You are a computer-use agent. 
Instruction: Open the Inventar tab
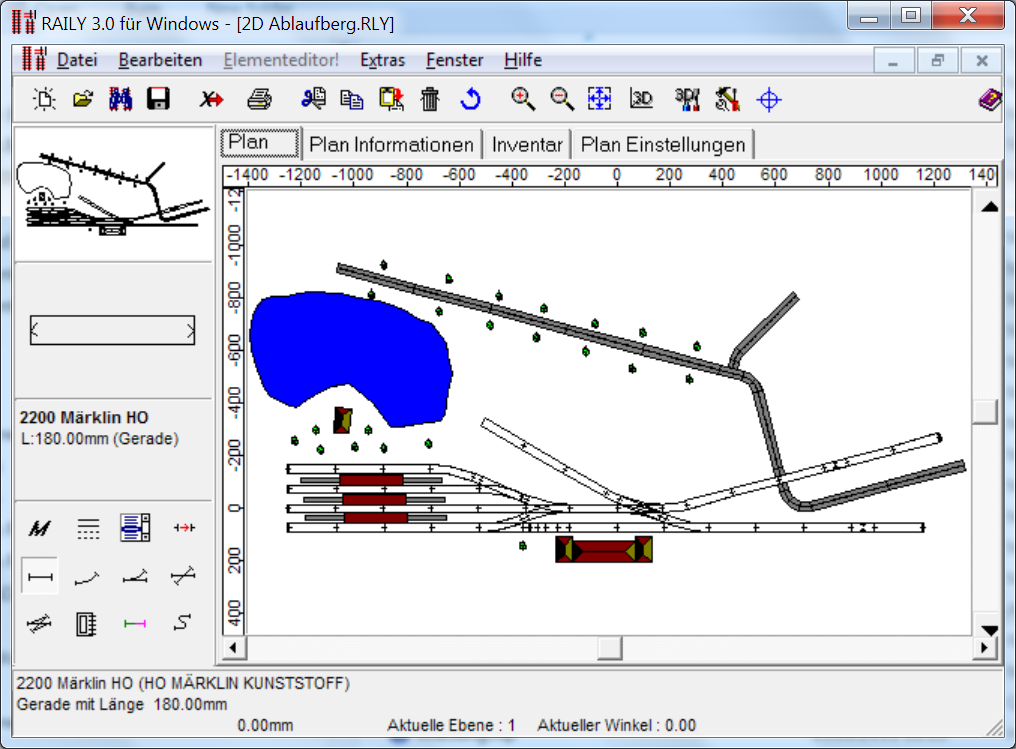coord(527,145)
